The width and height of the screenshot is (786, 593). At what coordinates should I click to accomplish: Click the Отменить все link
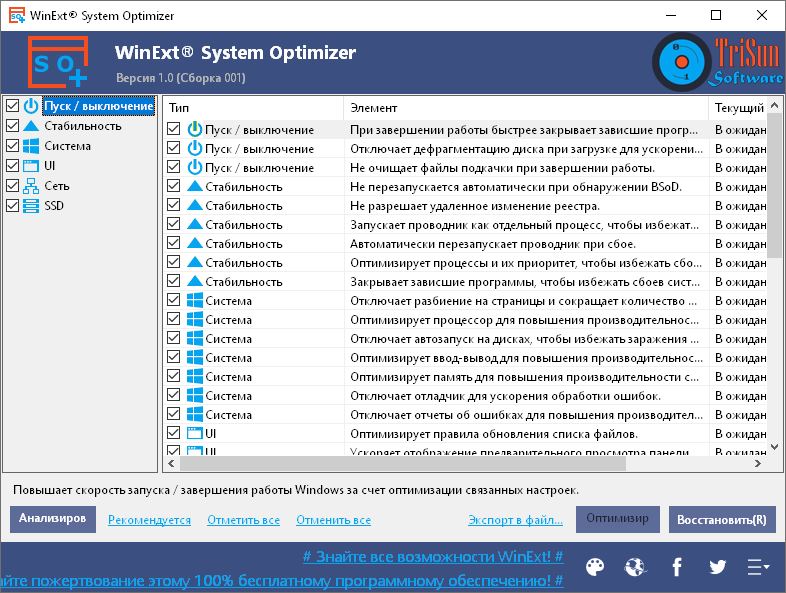[x=334, y=520]
